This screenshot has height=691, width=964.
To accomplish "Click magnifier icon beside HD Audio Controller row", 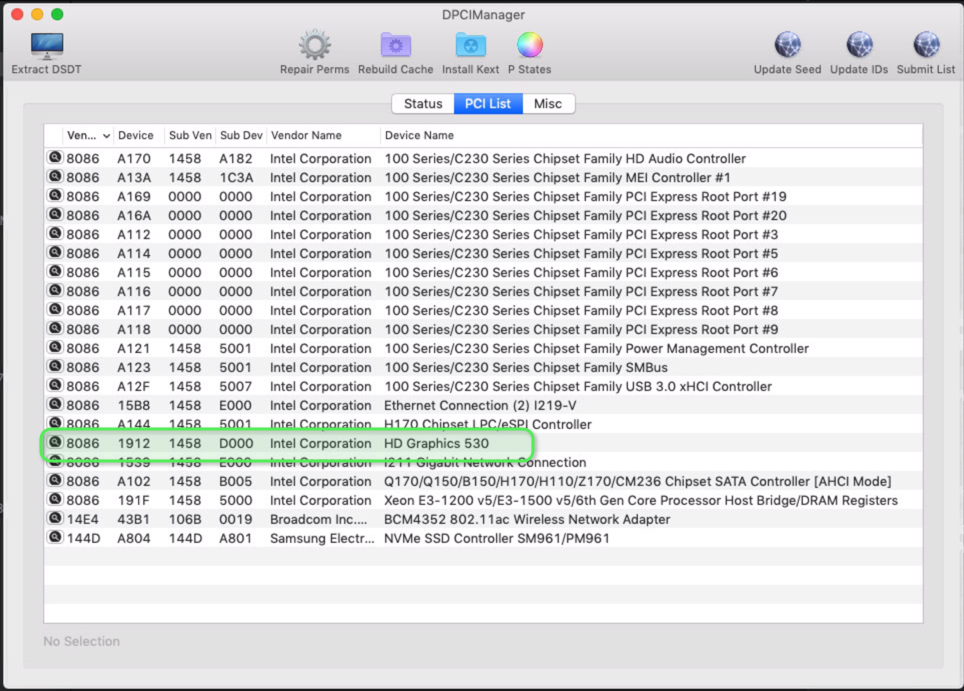I will (55, 158).
